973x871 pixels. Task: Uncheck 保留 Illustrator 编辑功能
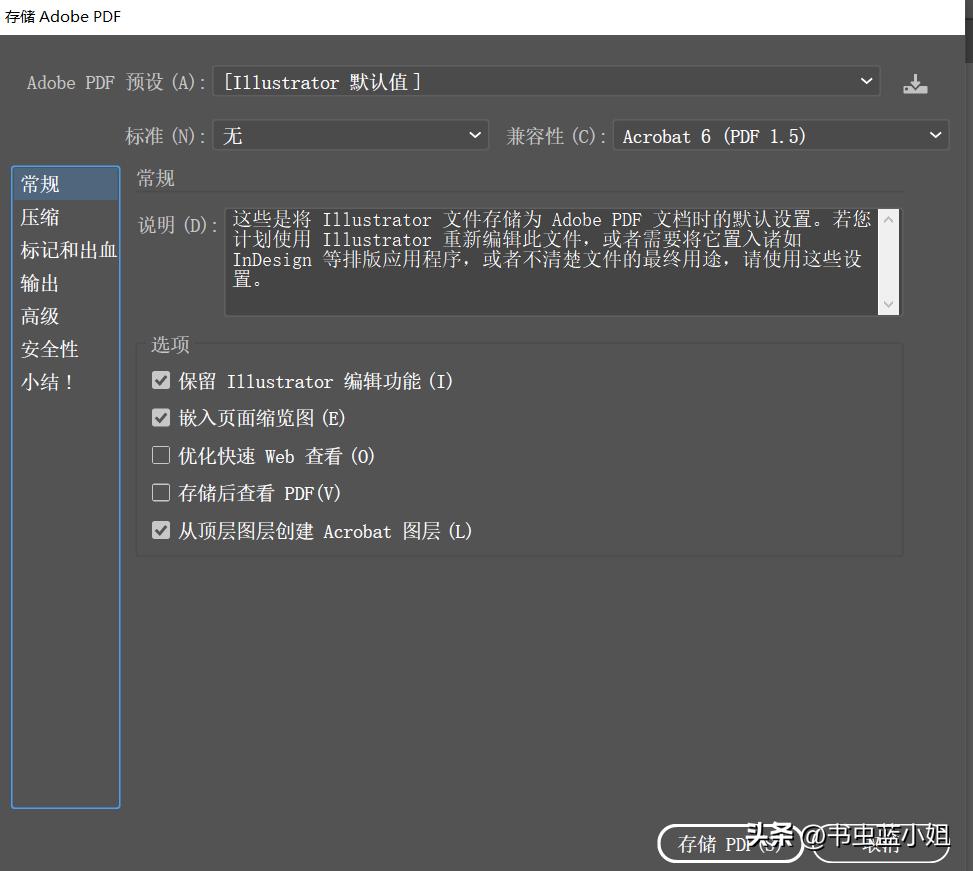(161, 379)
